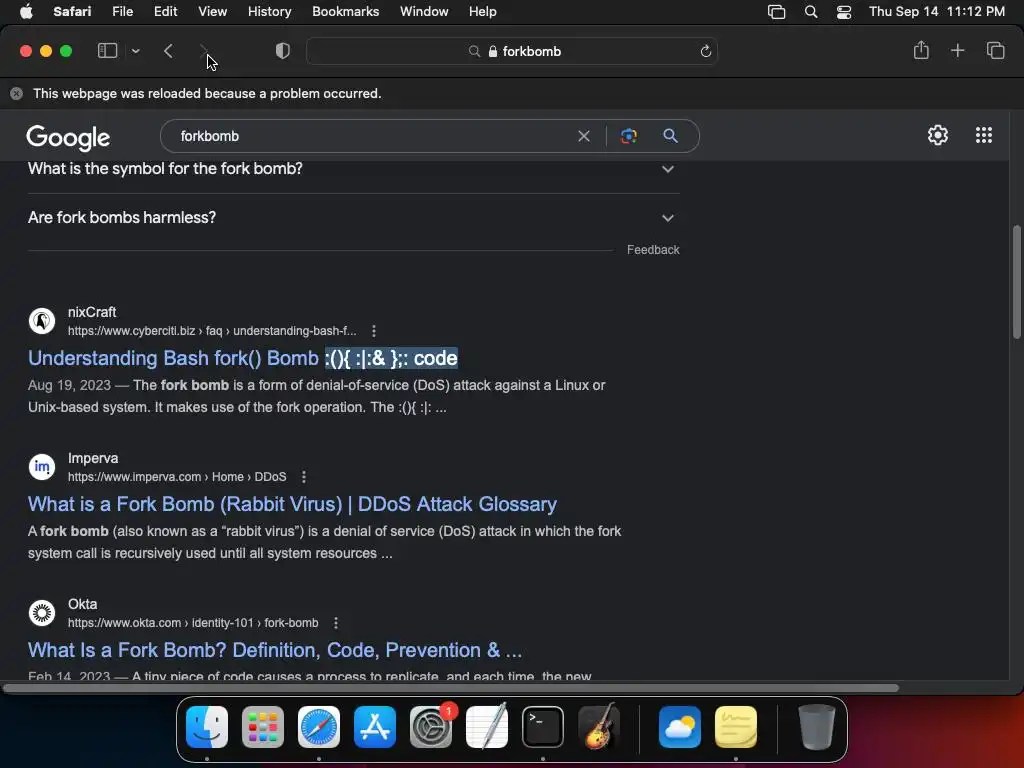Open App Store from the Dock
The width and height of the screenshot is (1024, 768).
click(375, 727)
